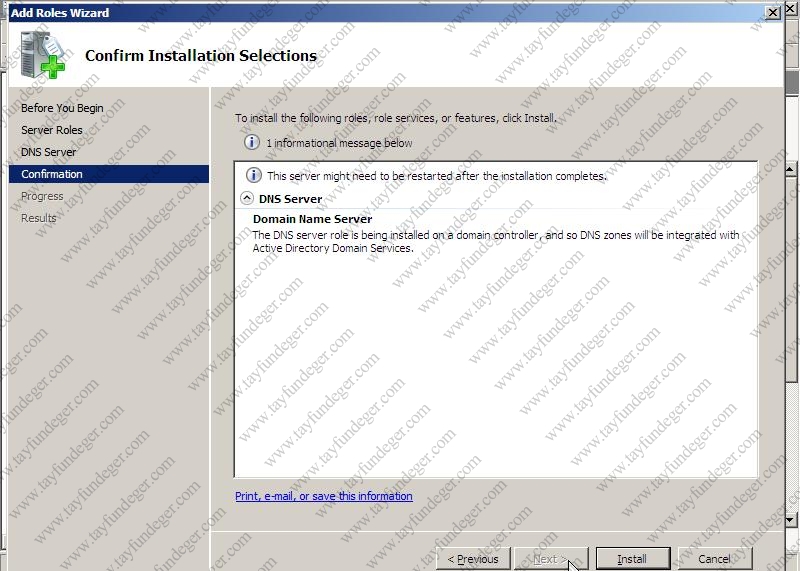Viewport: 800px width, 571px height.
Task: Select DNS Server step in sidebar
Action: 48,152
